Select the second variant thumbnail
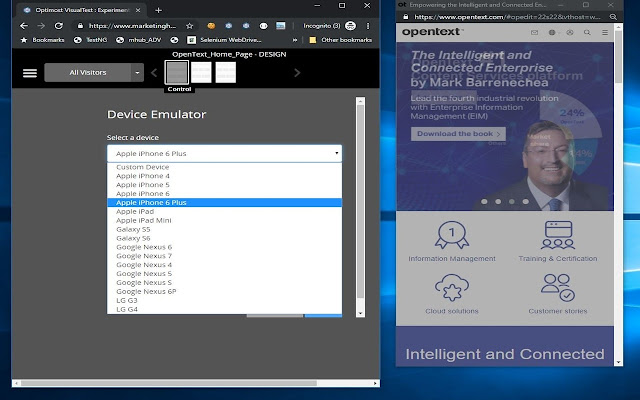 click(x=201, y=72)
